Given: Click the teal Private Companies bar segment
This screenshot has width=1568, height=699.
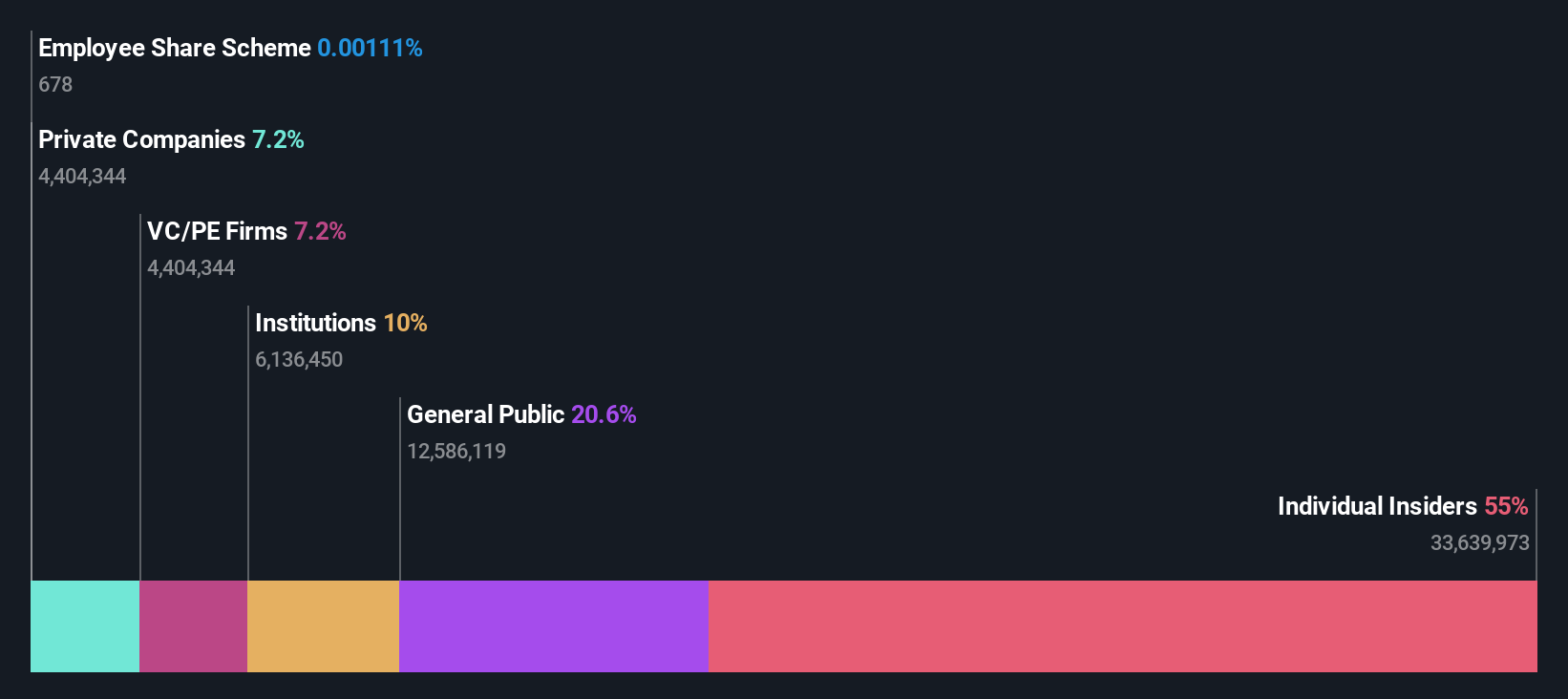Looking at the screenshot, I should (x=85, y=626).
